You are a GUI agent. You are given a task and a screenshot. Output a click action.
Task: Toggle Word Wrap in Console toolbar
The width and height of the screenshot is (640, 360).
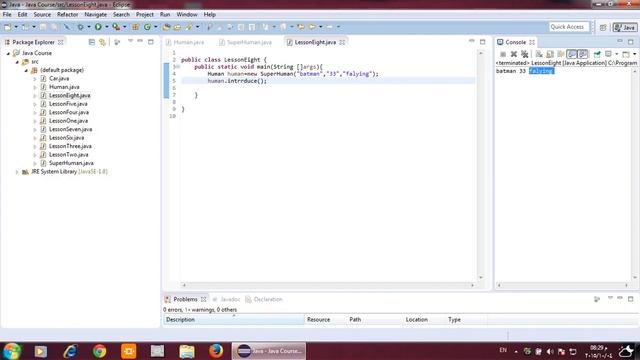[x=561, y=54]
